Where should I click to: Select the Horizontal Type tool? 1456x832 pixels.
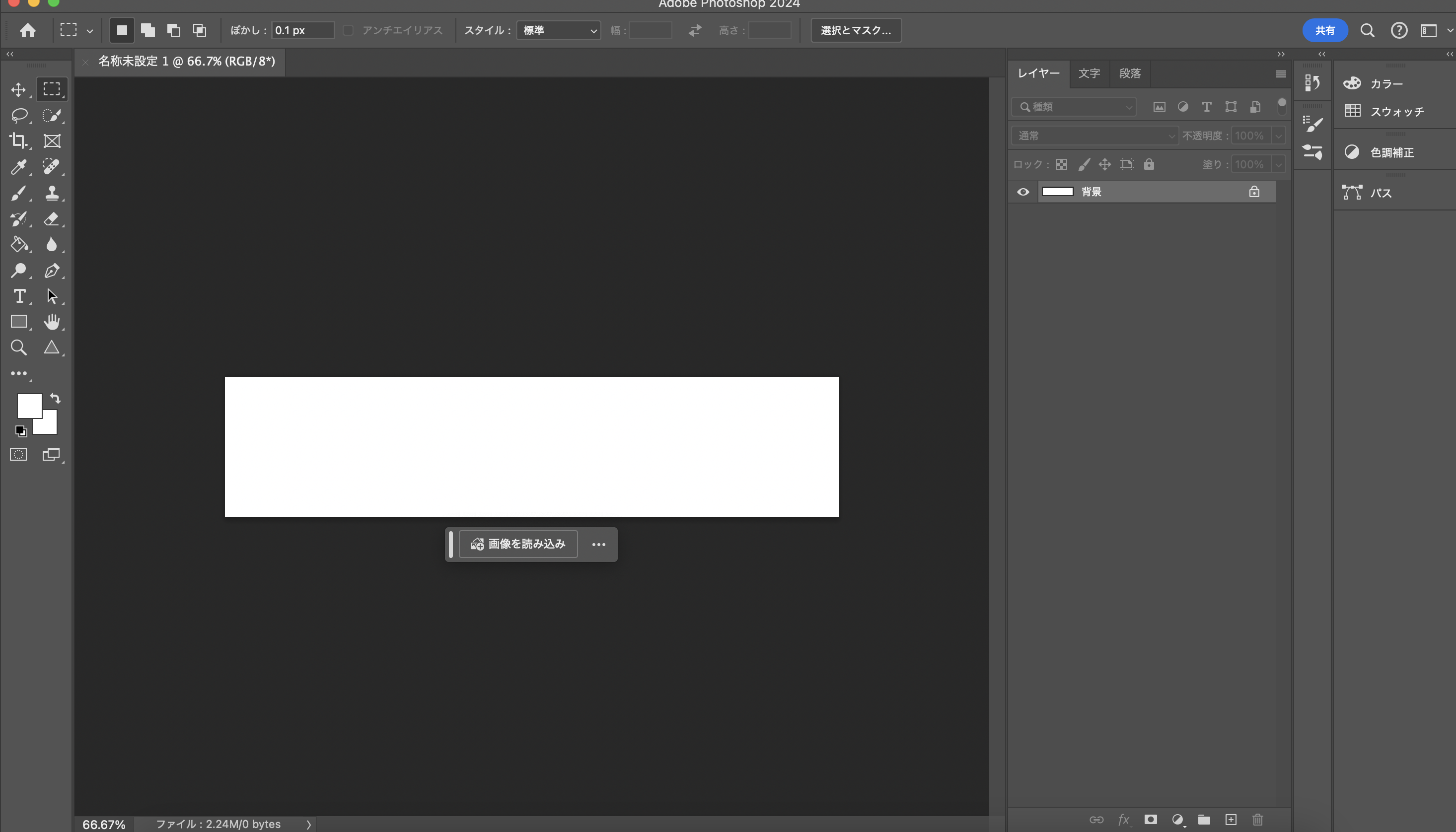coord(19,296)
